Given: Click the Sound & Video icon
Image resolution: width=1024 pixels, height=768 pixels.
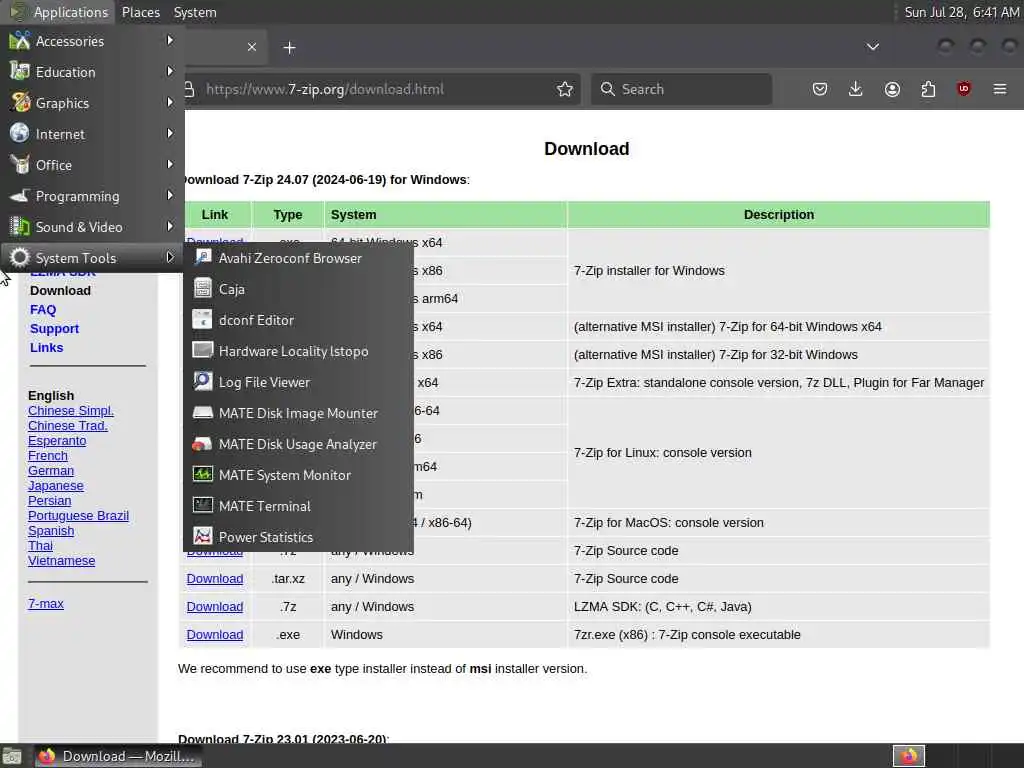Looking at the screenshot, I should 20,227.
